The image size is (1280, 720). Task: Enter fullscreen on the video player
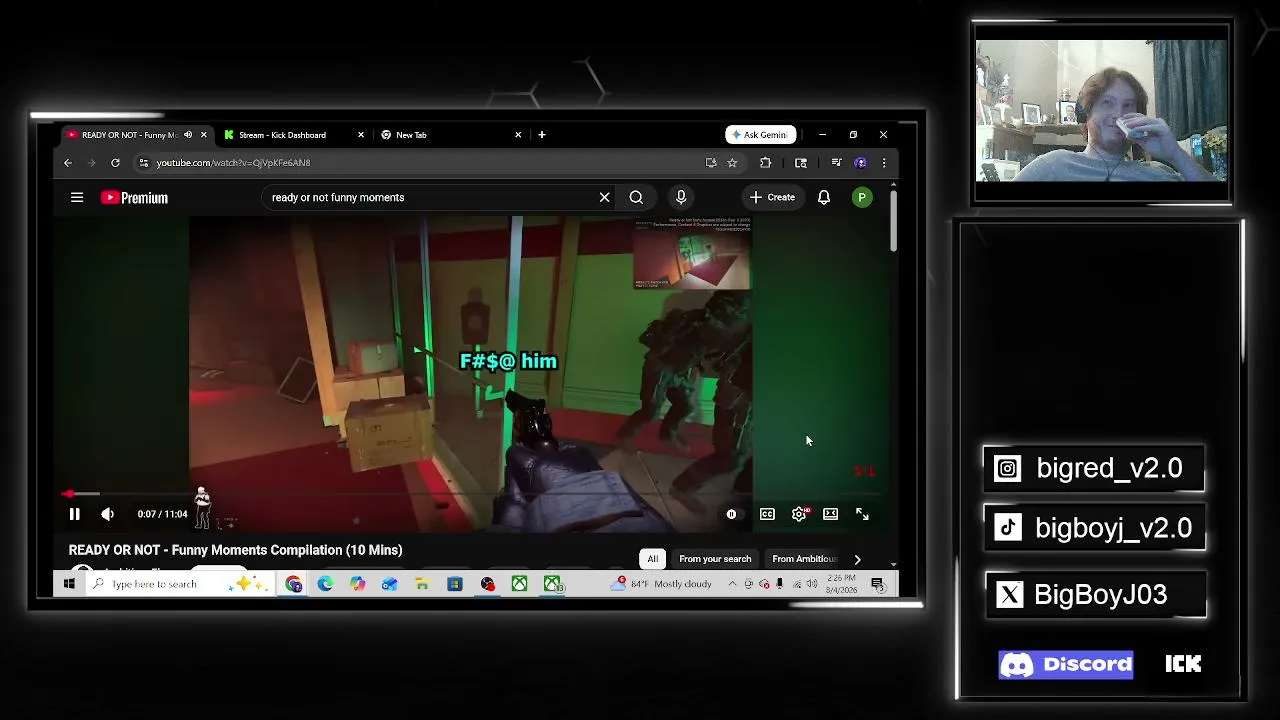pos(862,514)
